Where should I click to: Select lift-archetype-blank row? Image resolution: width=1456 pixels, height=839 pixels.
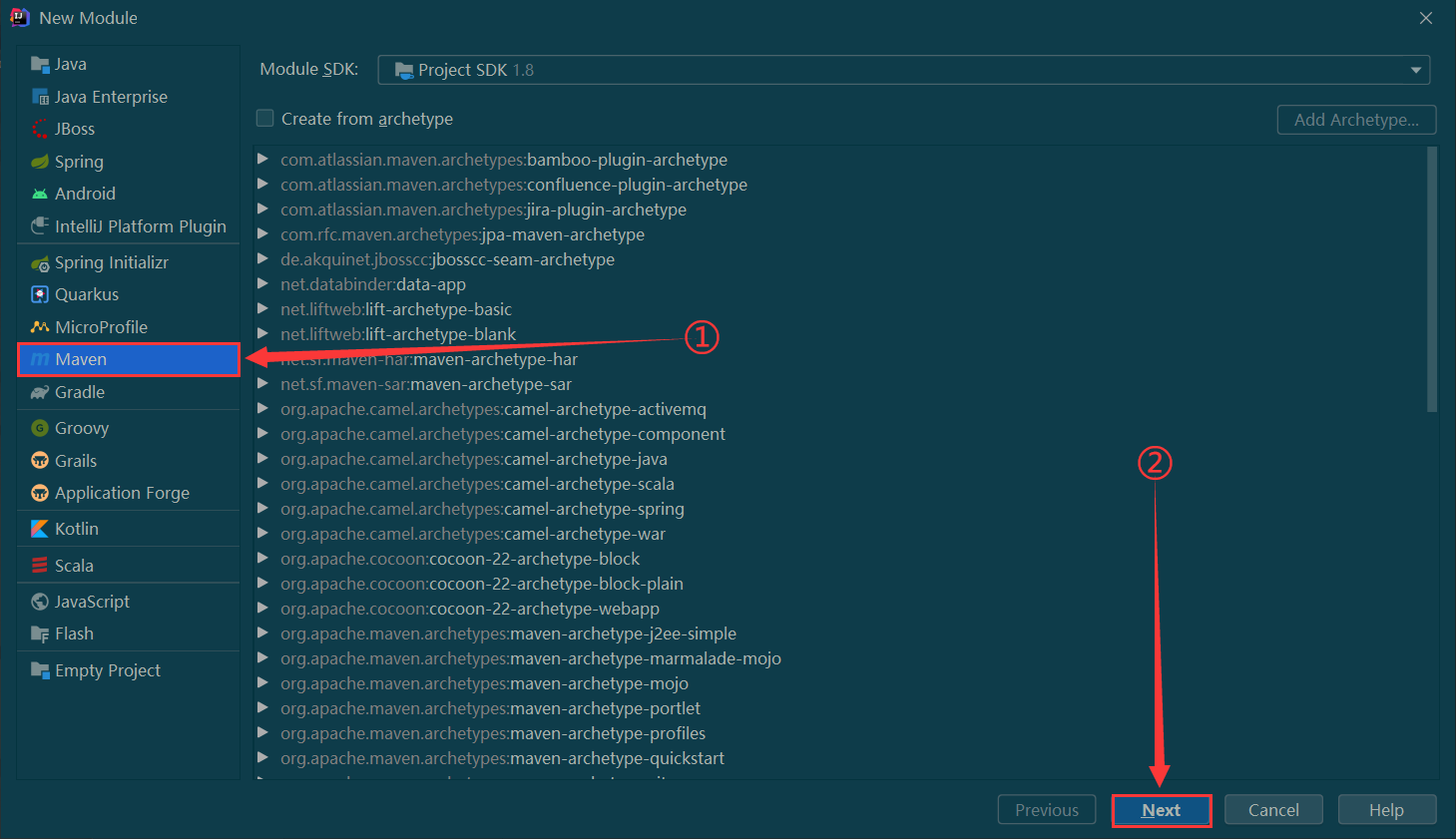tap(840, 334)
